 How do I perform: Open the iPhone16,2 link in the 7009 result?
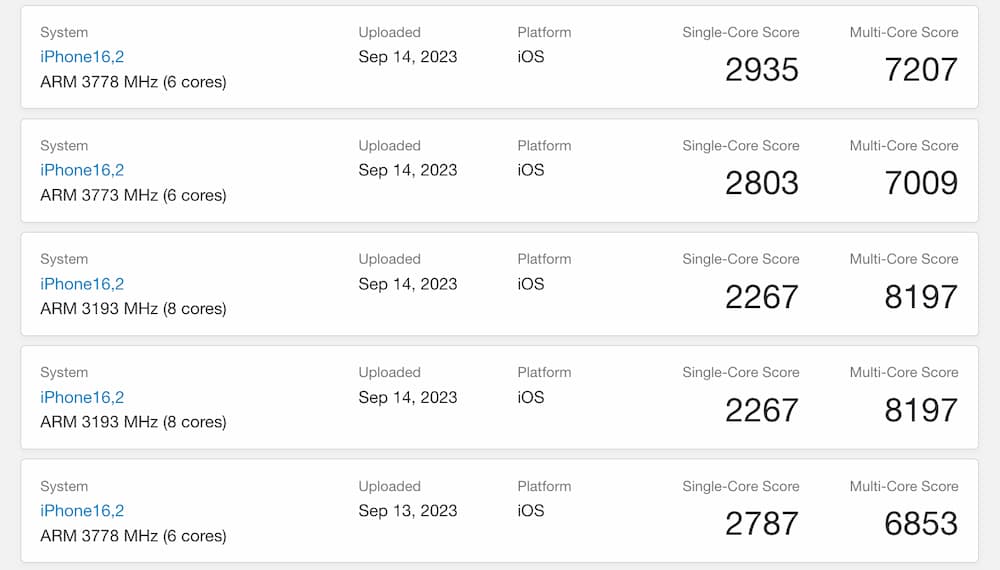pos(82,170)
